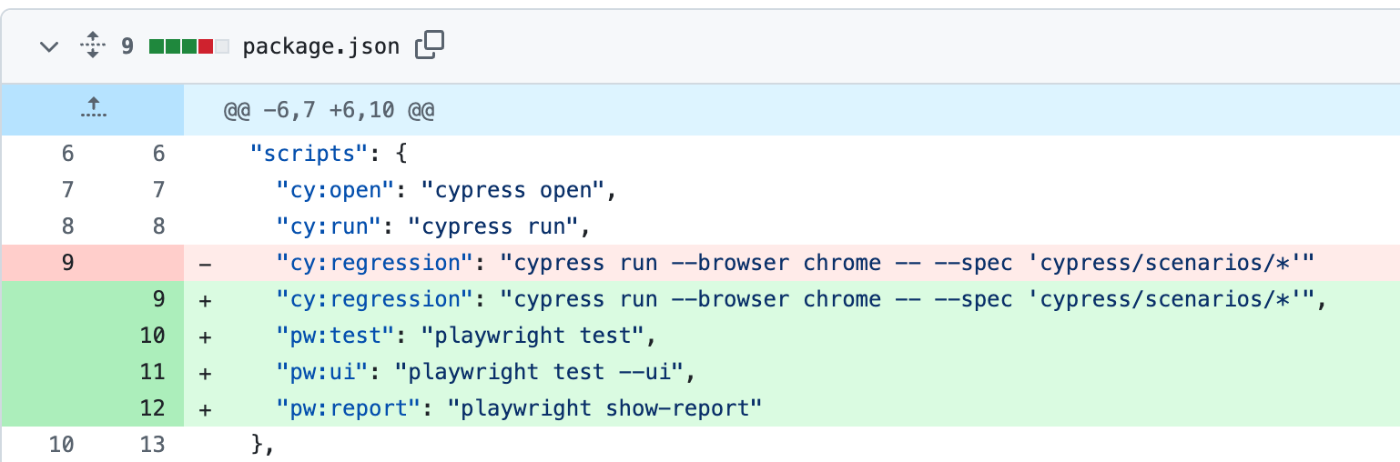Click the diffstat bar with green and red blocks
The width and height of the screenshot is (1400, 462).
pos(189,46)
